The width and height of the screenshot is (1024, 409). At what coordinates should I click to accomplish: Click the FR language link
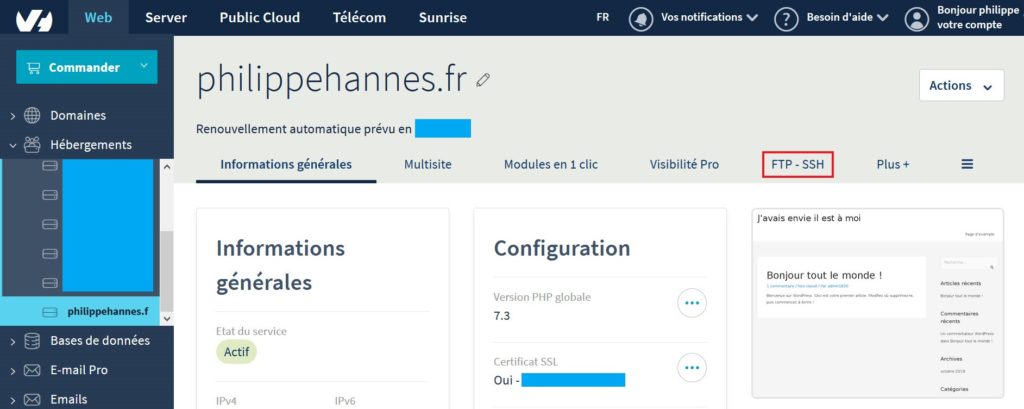(x=603, y=18)
